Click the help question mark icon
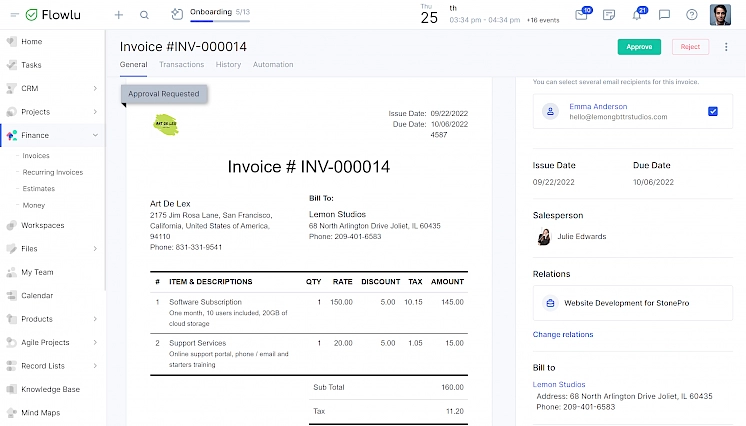 coord(692,15)
